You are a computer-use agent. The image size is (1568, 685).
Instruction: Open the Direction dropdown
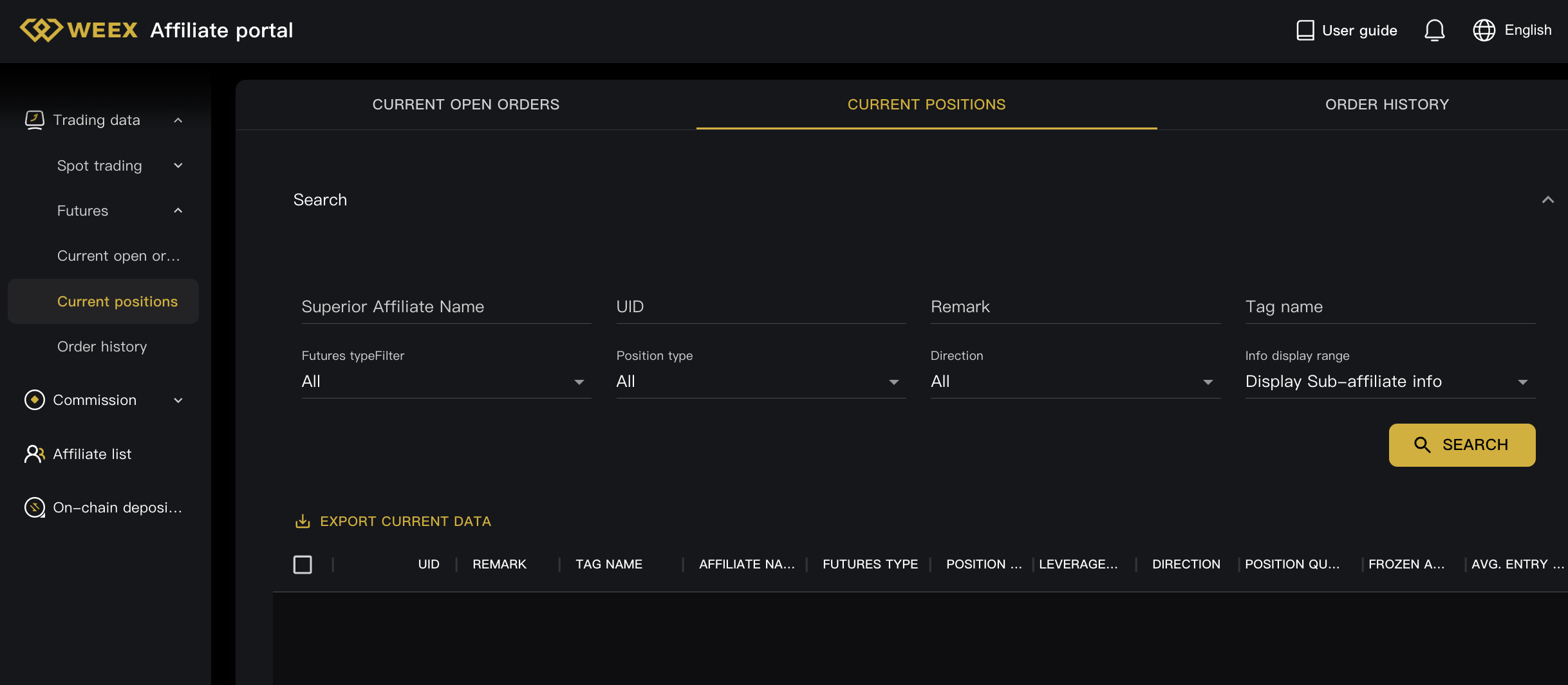point(1075,382)
